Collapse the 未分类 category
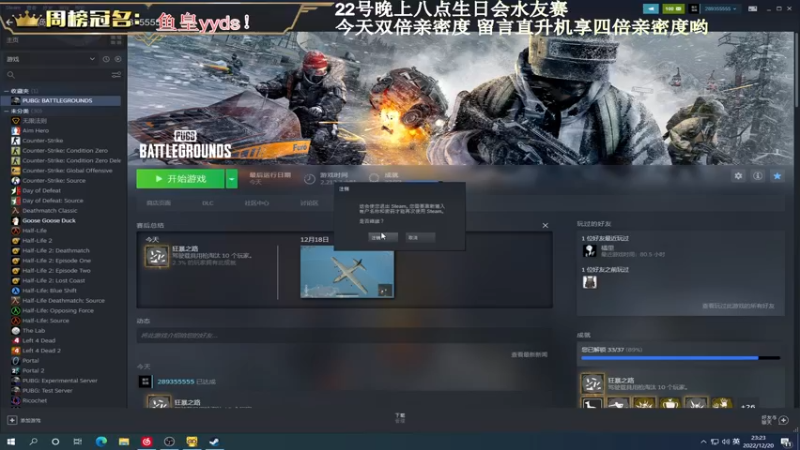The image size is (800, 450). tap(7, 111)
